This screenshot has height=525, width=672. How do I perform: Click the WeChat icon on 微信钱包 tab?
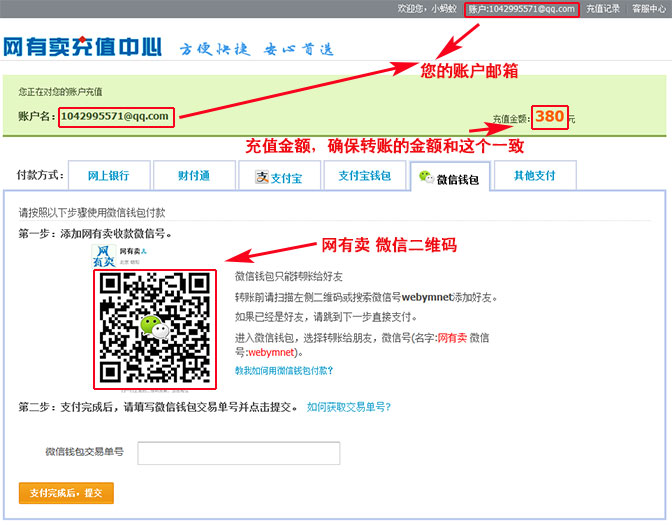coord(426,177)
